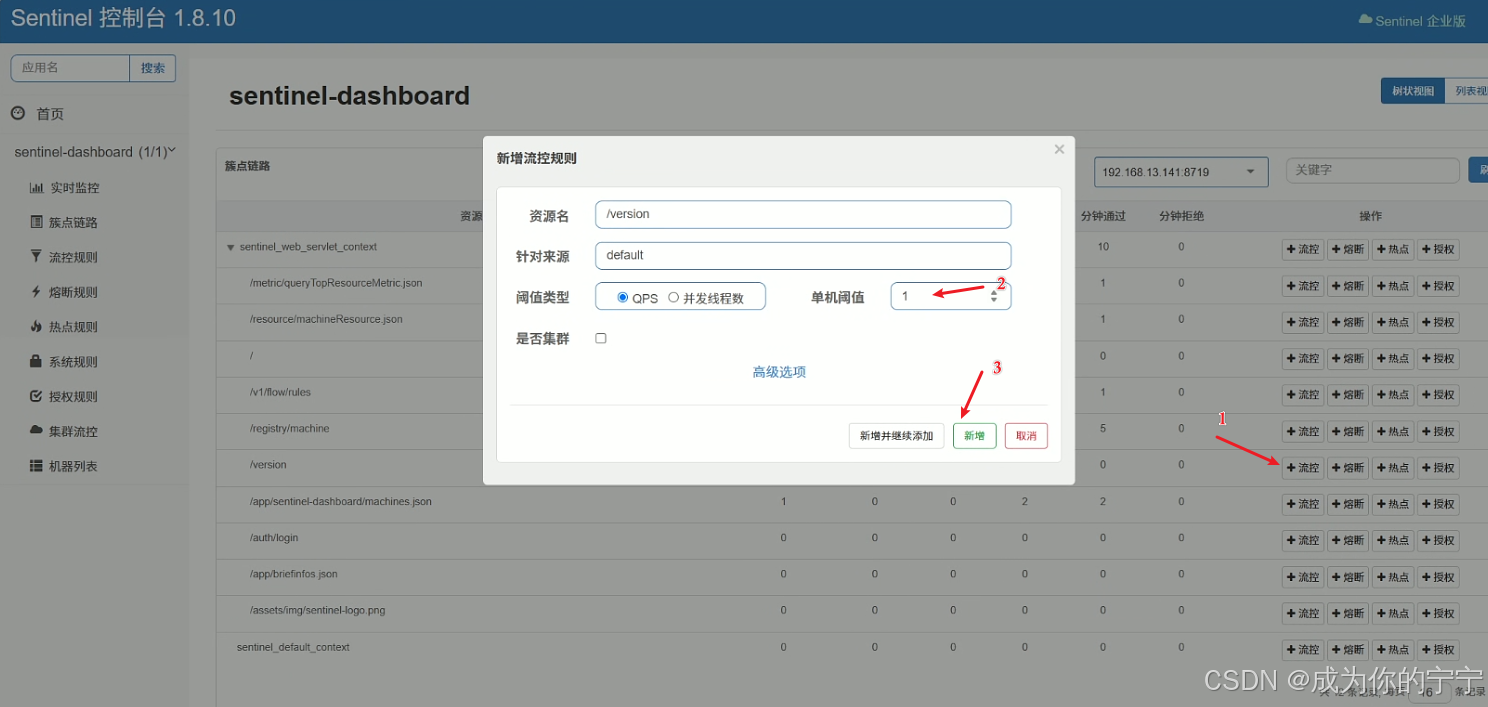This screenshot has height=707, width=1488.
Task: Click the 单机阈值 number field
Action: pyautogui.click(x=950, y=296)
